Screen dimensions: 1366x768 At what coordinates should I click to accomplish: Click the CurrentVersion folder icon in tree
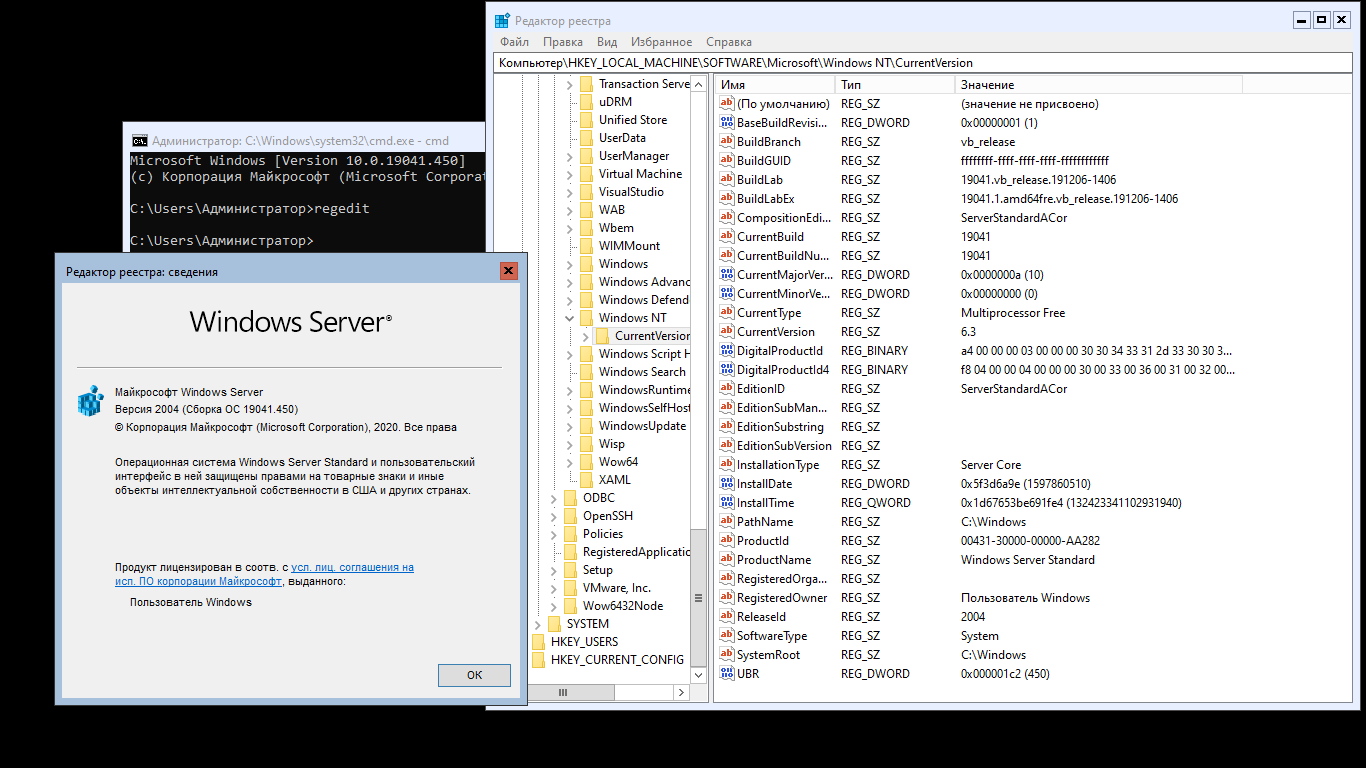click(x=603, y=336)
